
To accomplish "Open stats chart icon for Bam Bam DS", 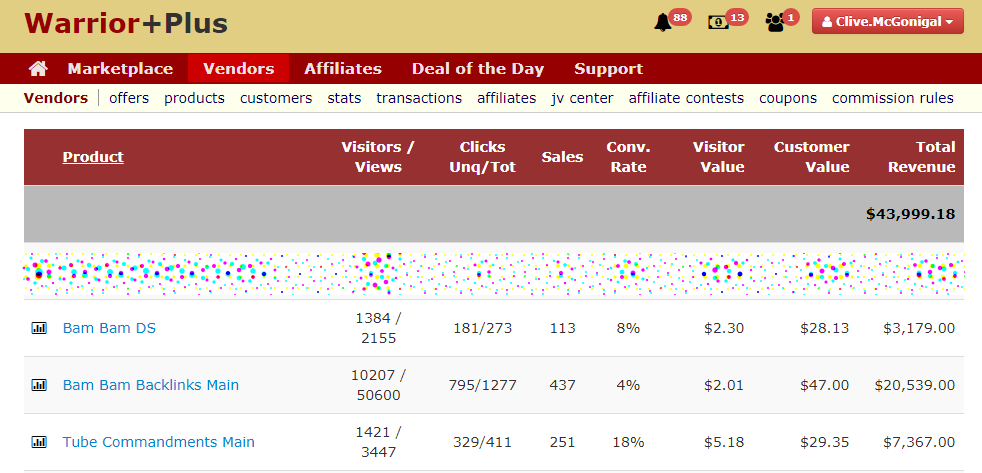I will point(39,328).
